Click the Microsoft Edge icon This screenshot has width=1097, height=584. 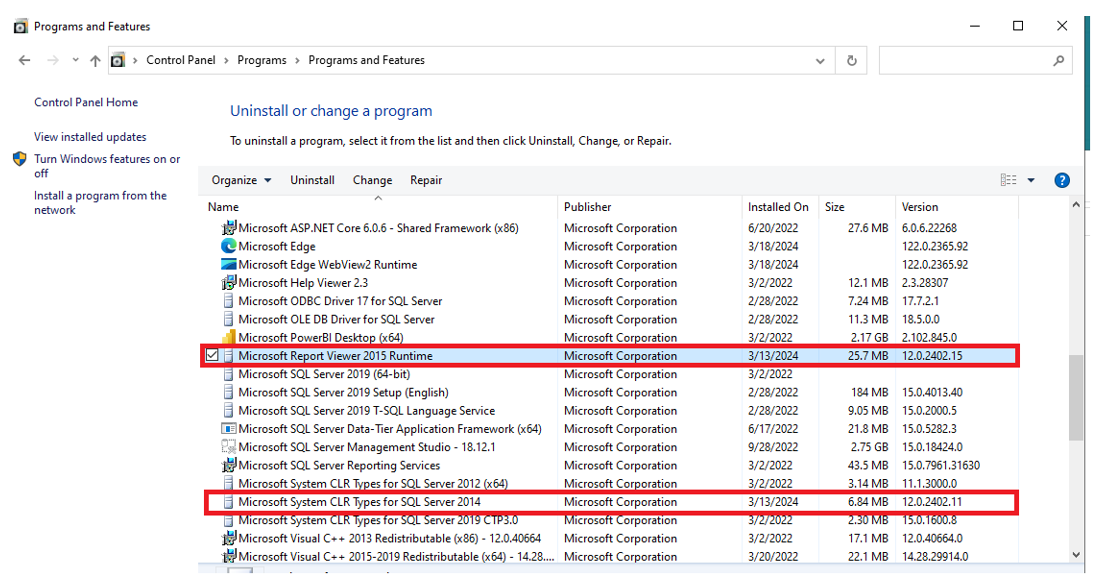click(x=229, y=246)
